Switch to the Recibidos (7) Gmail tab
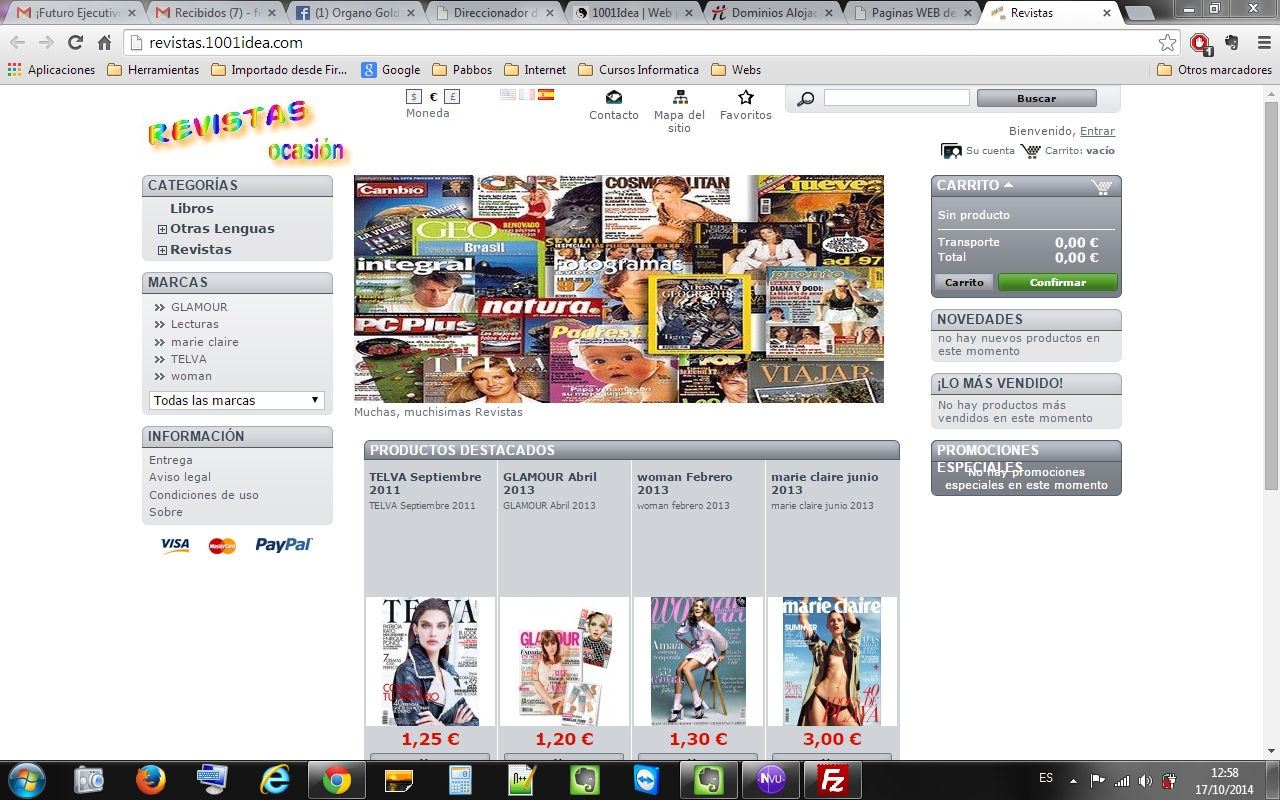Viewport: 1280px width, 800px height. pos(215,13)
